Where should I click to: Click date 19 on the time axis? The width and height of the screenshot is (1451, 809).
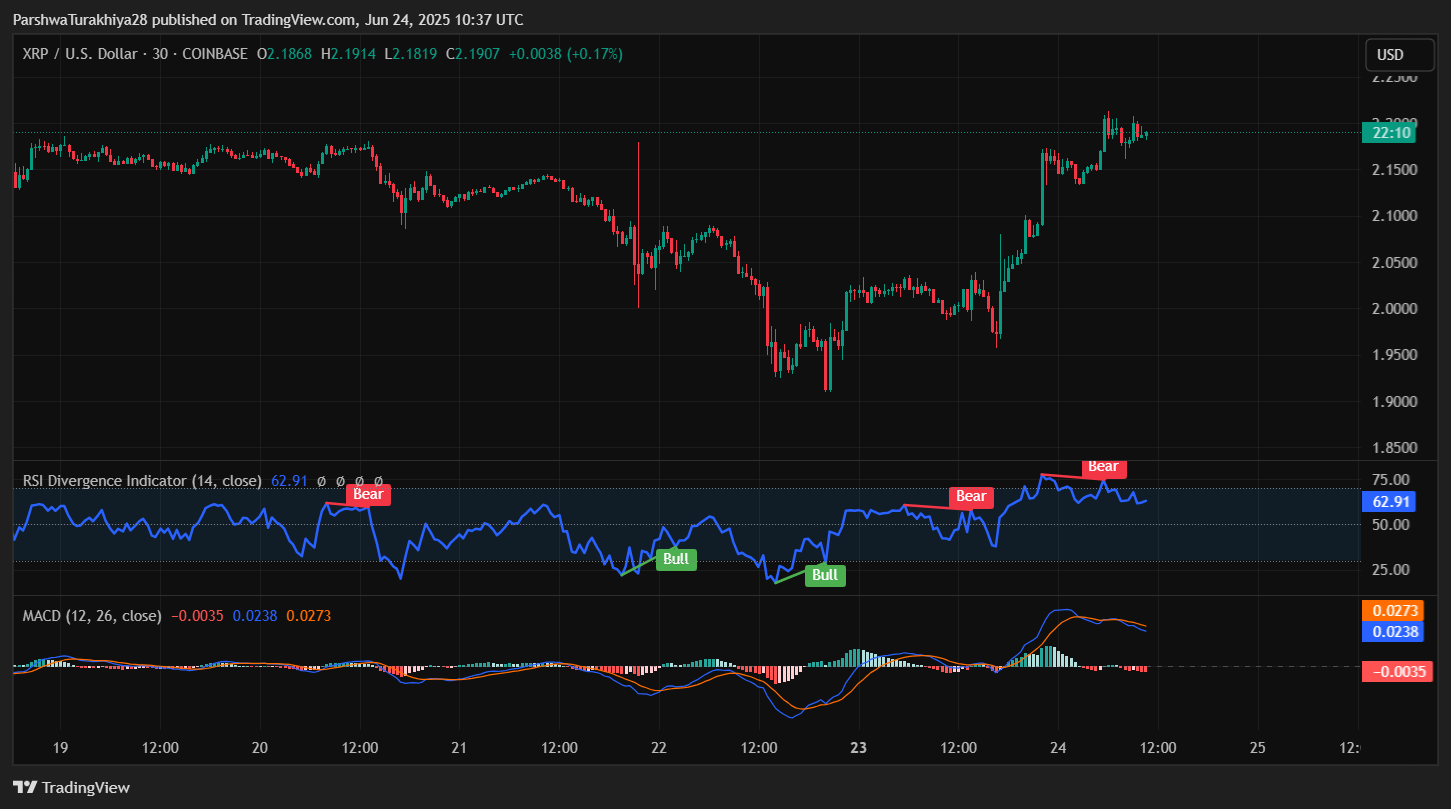tap(60, 747)
